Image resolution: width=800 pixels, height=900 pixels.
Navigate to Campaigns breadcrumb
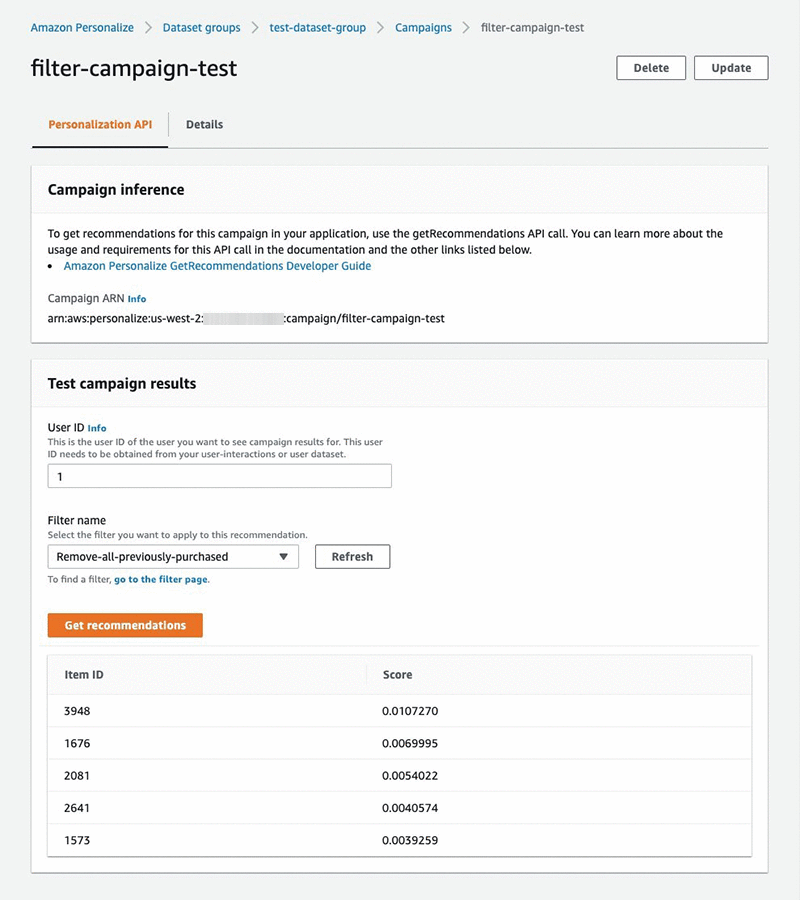coord(423,28)
